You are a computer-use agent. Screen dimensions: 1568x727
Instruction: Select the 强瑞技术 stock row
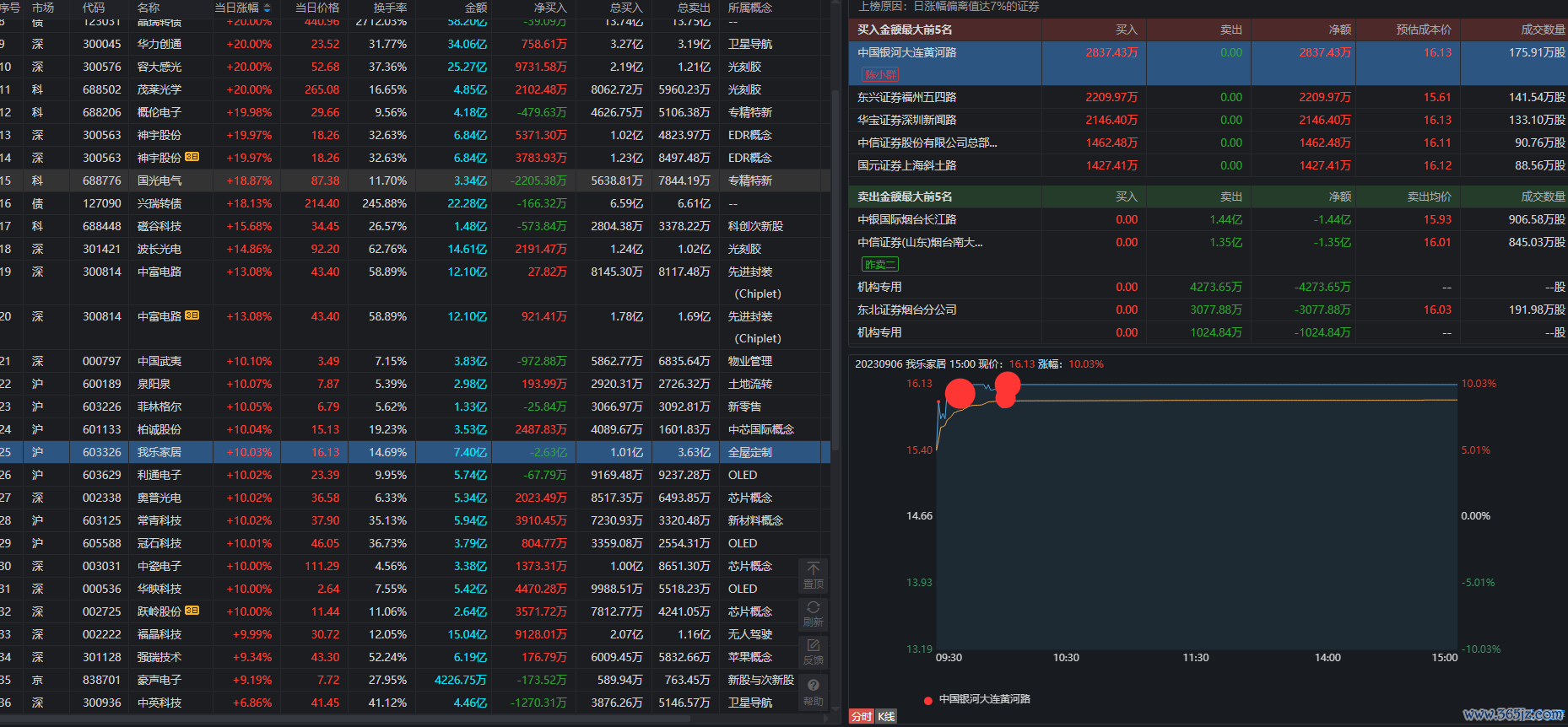[x=415, y=657]
